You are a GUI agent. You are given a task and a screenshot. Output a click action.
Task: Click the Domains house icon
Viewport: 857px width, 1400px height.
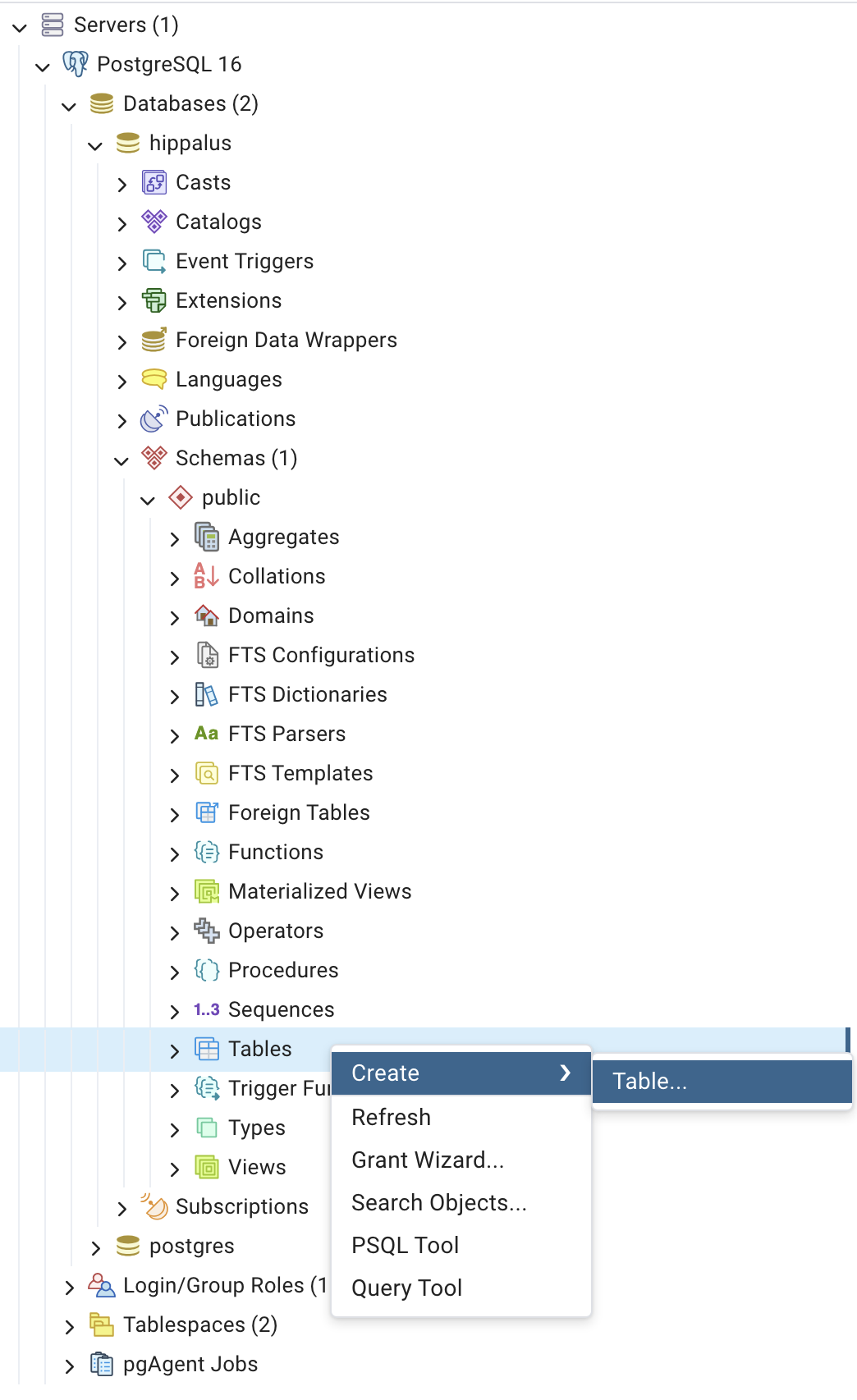[207, 615]
